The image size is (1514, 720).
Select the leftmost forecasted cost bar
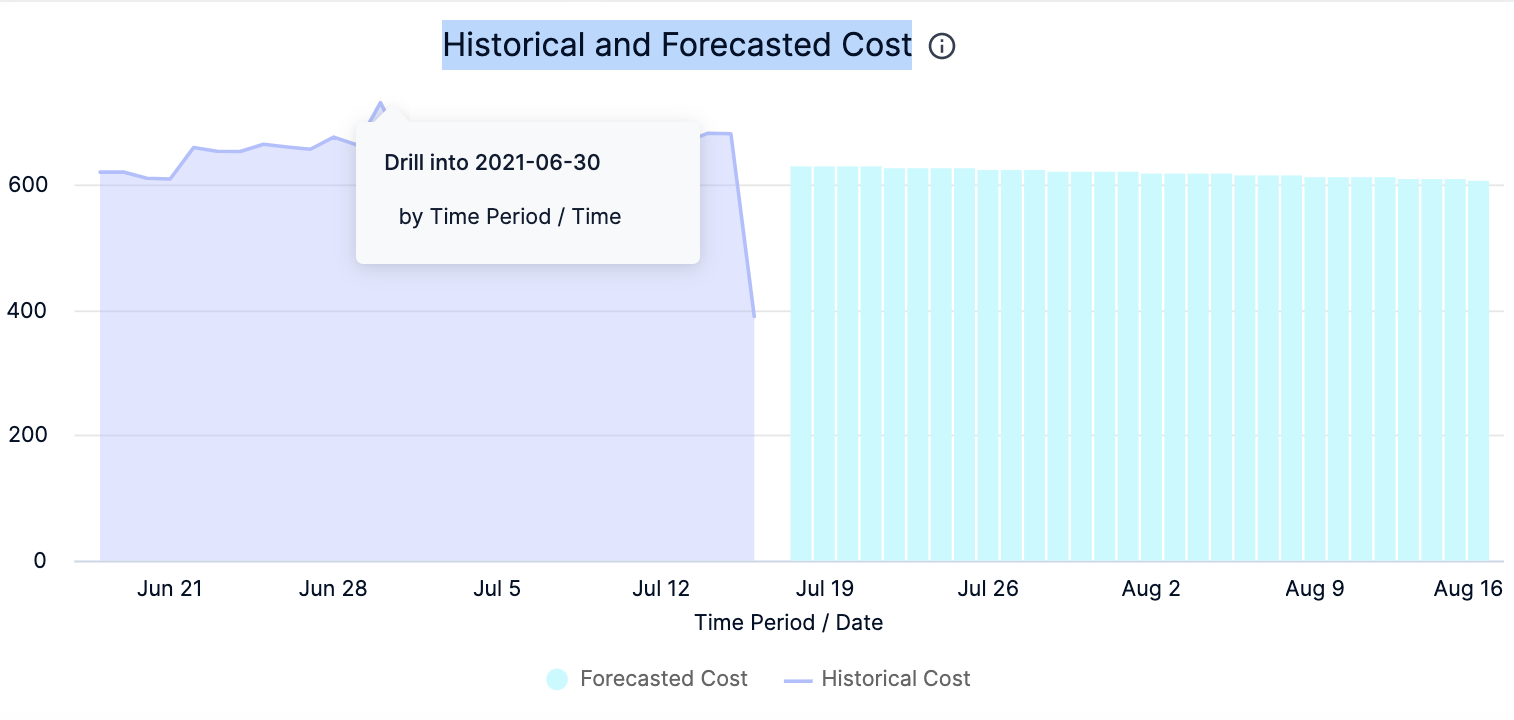(801, 364)
